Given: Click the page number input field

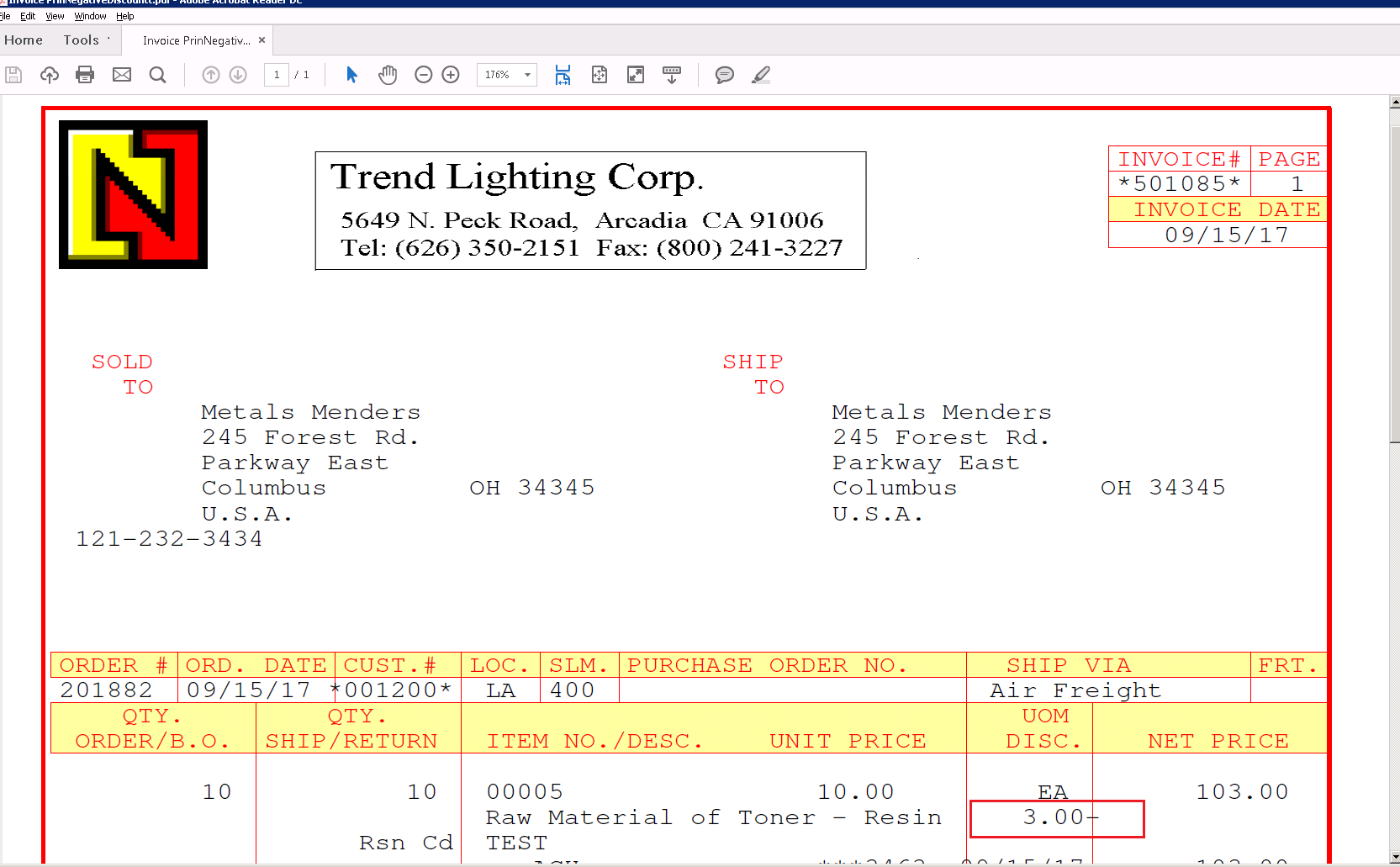Looking at the screenshot, I should click(x=277, y=75).
